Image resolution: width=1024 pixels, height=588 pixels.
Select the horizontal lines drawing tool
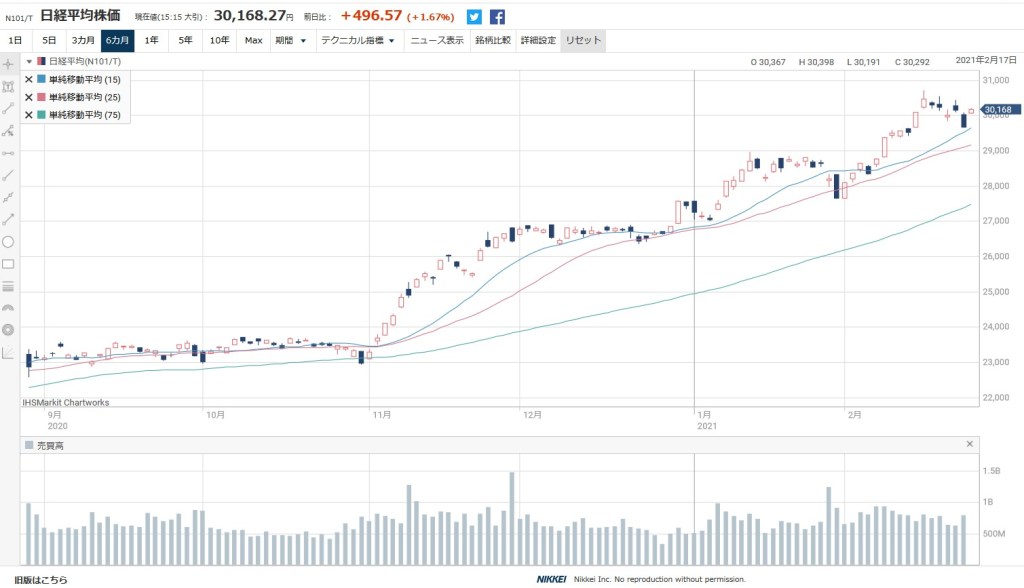click(9, 286)
